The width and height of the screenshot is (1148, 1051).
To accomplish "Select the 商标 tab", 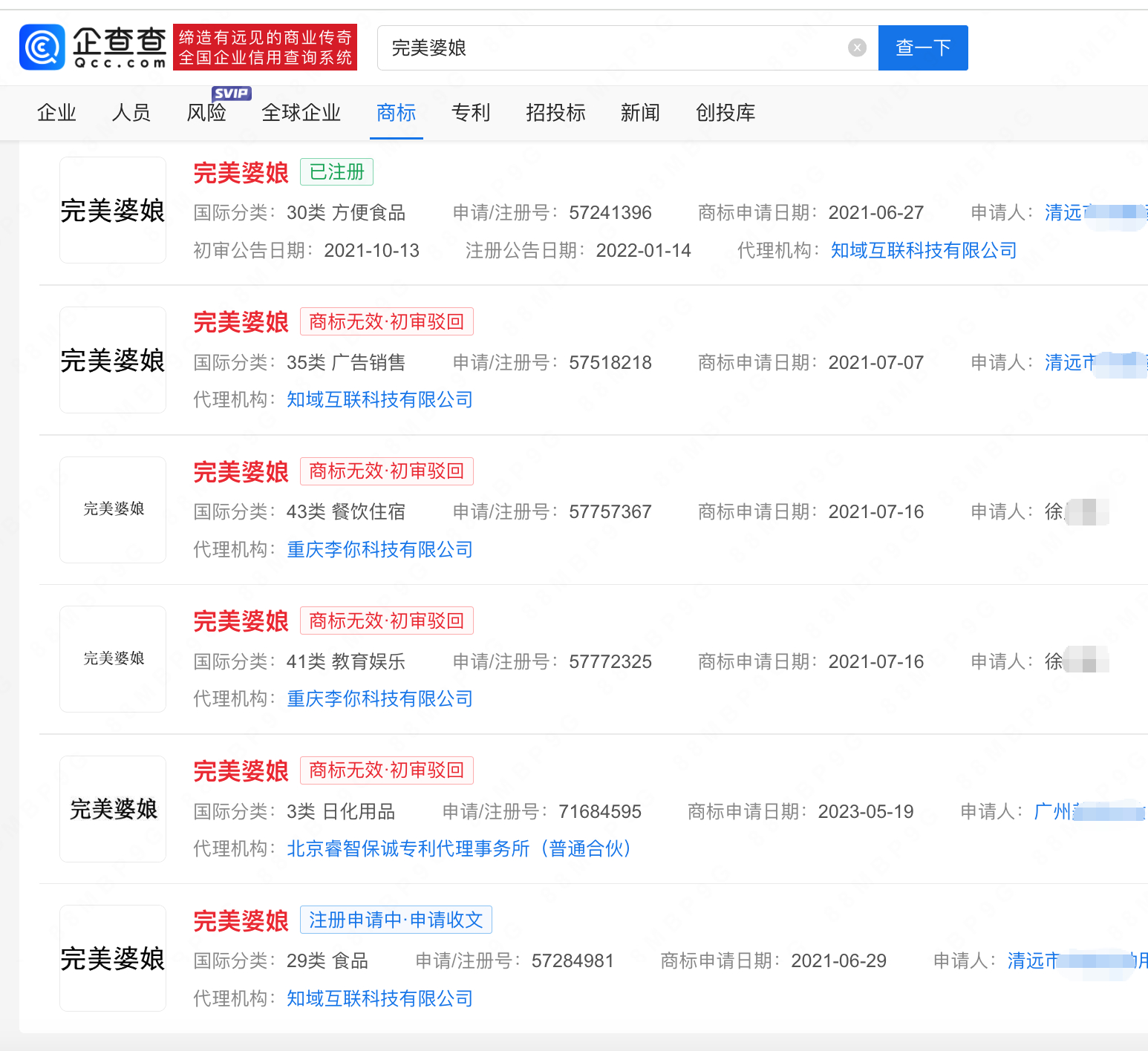I will pyautogui.click(x=397, y=113).
